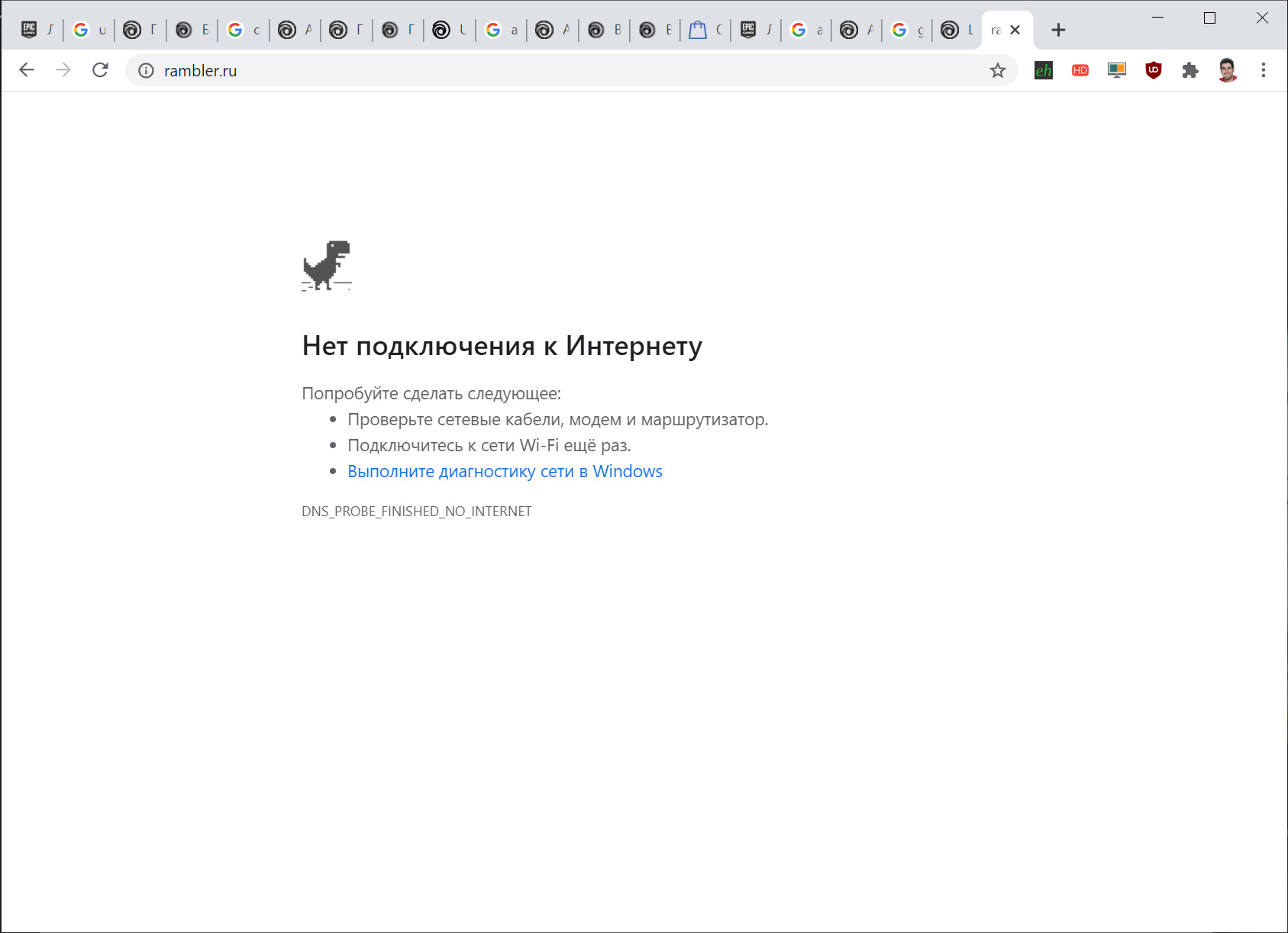Viewport: 1288px width, 933px height.
Task: Open the red HD extension
Action: tap(1080, 70)
